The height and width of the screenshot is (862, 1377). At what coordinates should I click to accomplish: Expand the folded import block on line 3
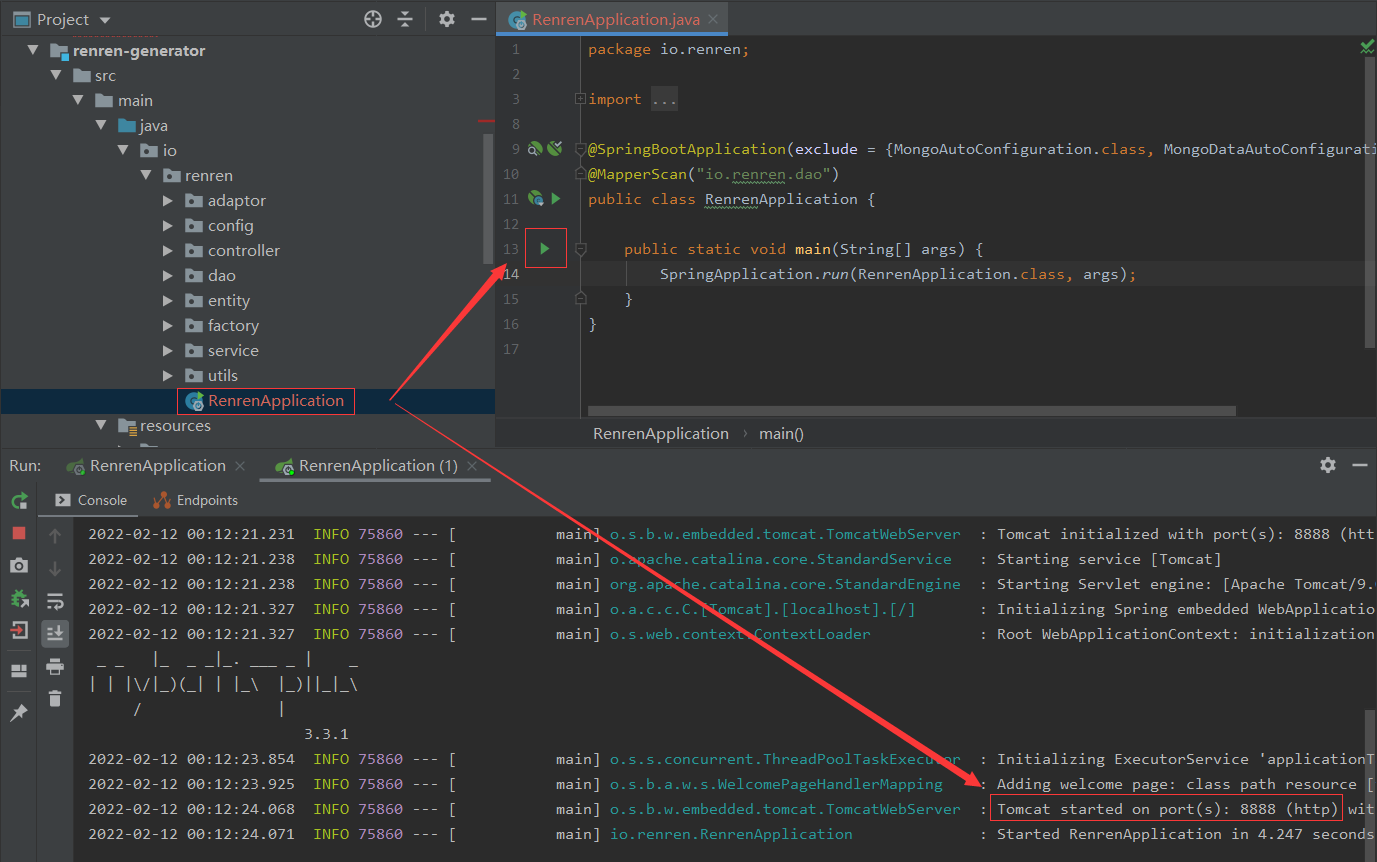[580, 99]
